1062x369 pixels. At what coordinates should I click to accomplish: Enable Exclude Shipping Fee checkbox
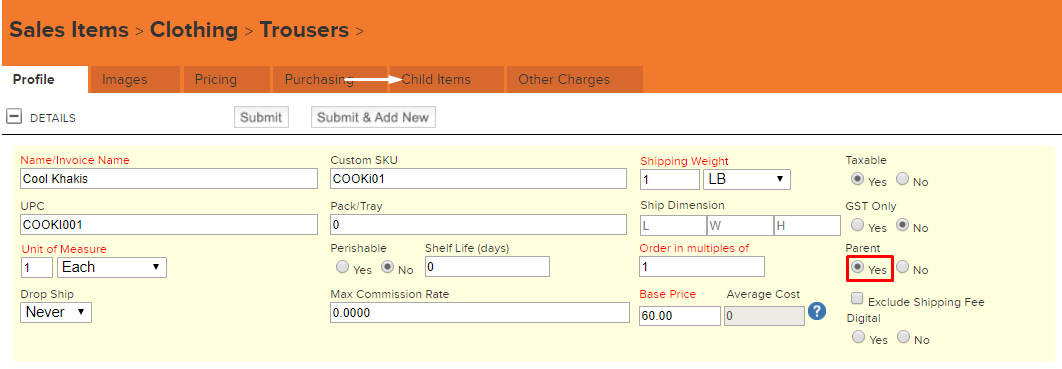click(x=857, y=299)
